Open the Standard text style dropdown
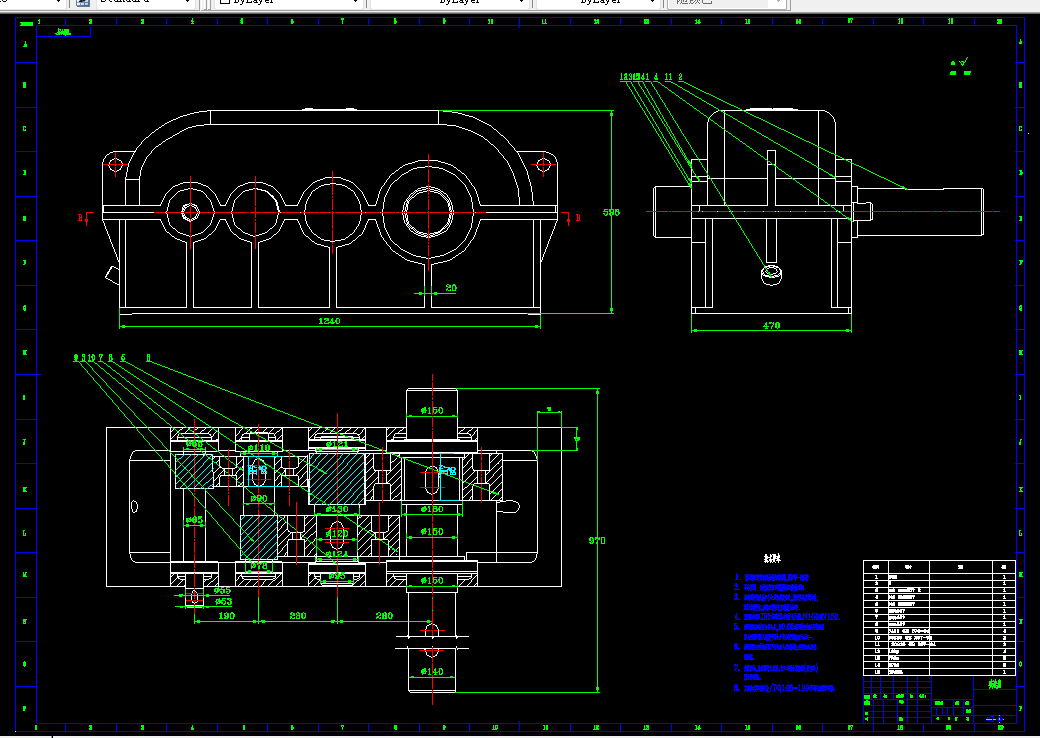This screenshot has height=738, width=1040. coord(145,2)
